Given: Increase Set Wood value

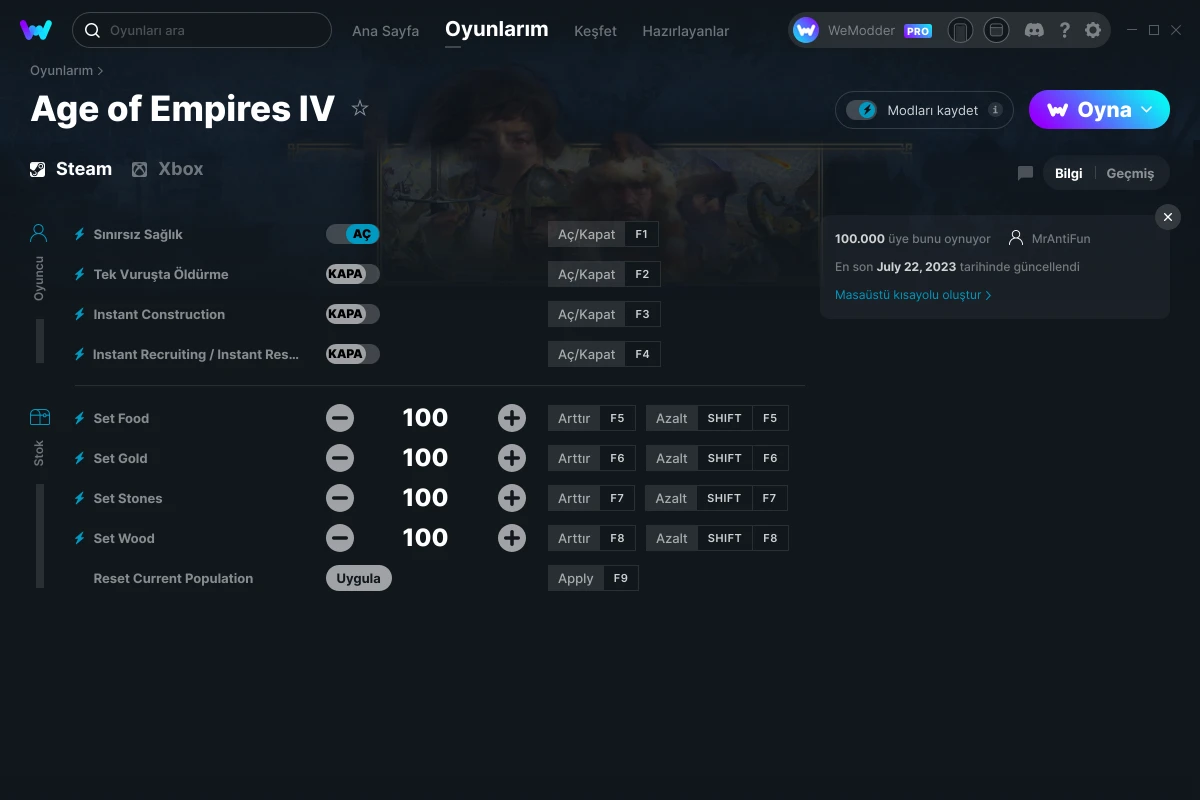Looking at the screenshot, I should click(512, 538).
